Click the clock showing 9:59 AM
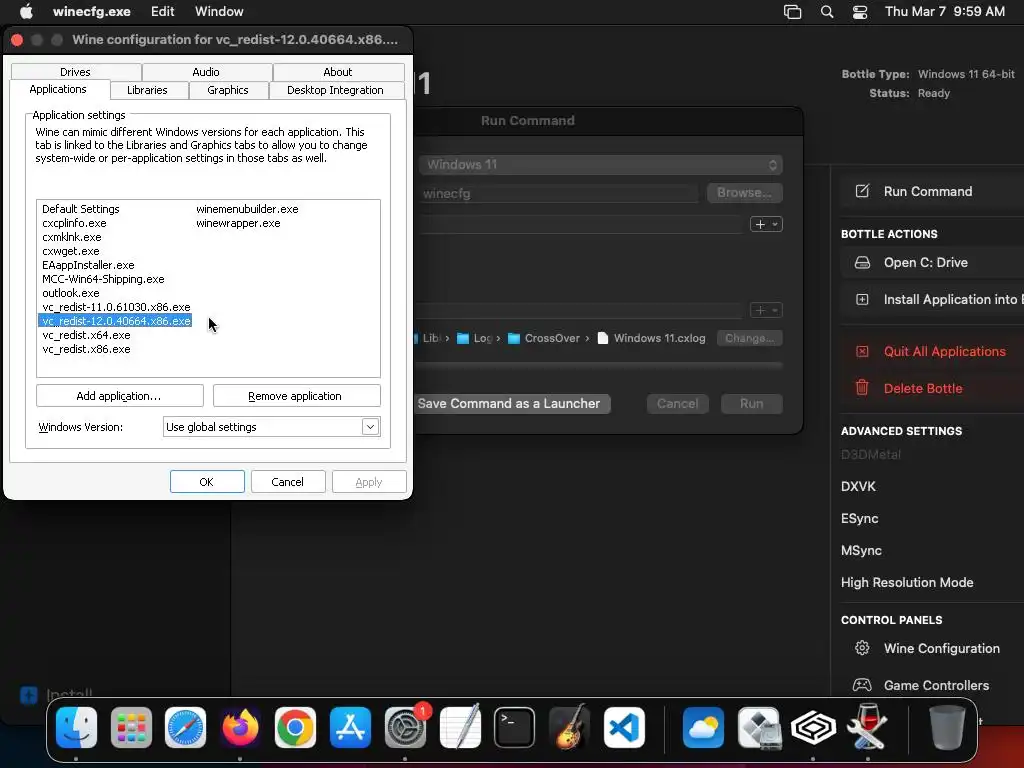The width and height of the screenshot is (1024, 768). [979, 11]
